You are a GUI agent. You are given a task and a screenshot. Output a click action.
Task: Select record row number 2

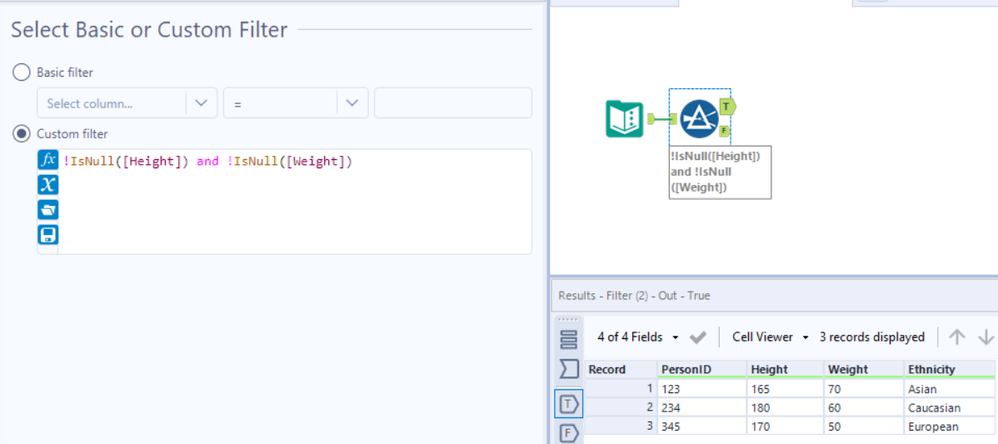point(621,407)
